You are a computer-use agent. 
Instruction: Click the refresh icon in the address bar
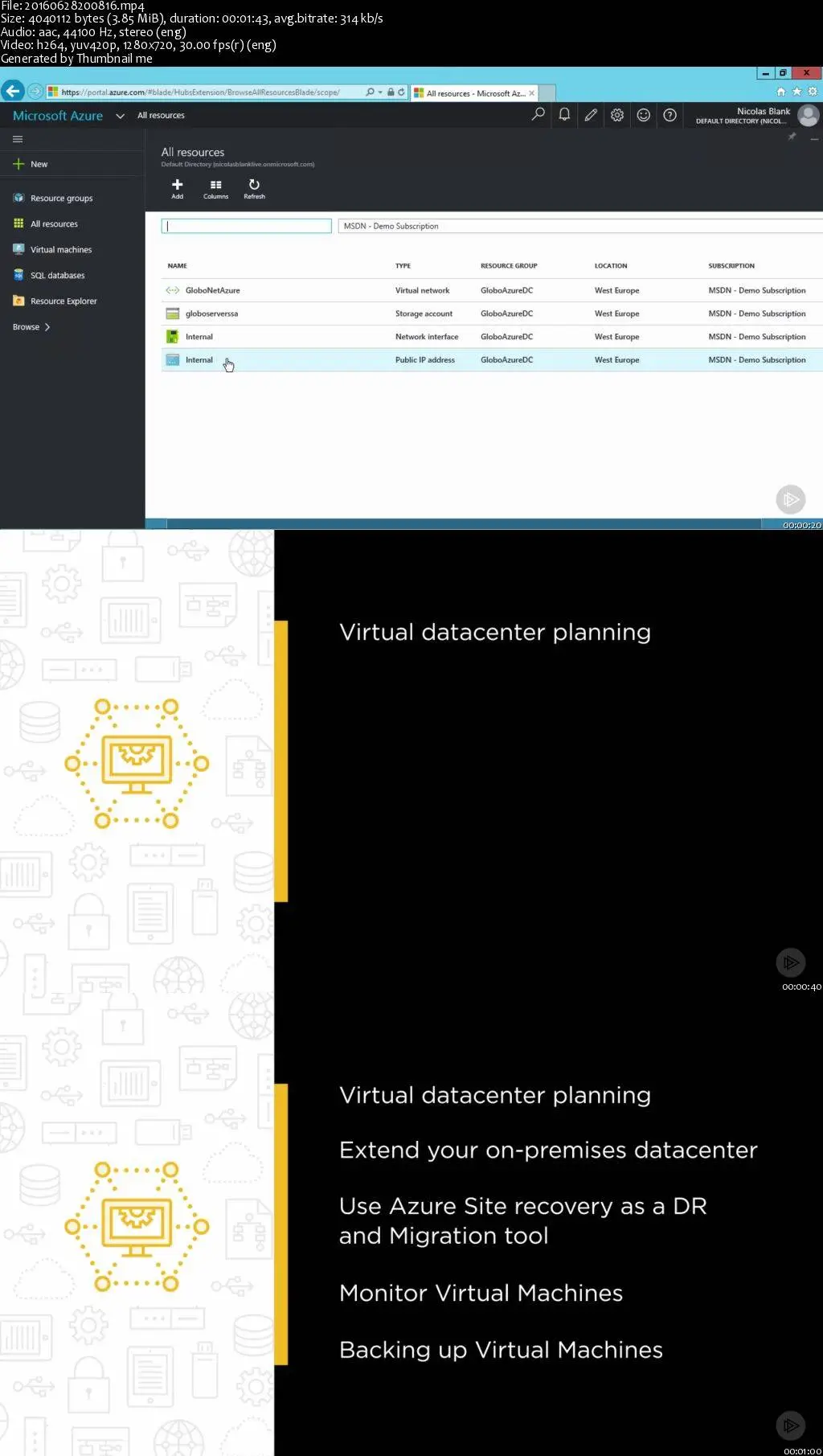(401, 92)
